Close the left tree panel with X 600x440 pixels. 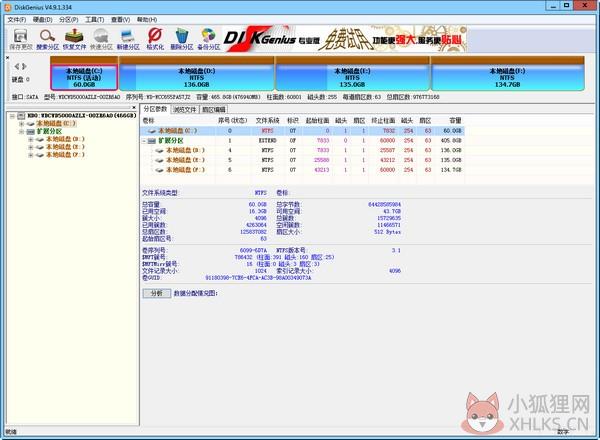coord(134,108)
